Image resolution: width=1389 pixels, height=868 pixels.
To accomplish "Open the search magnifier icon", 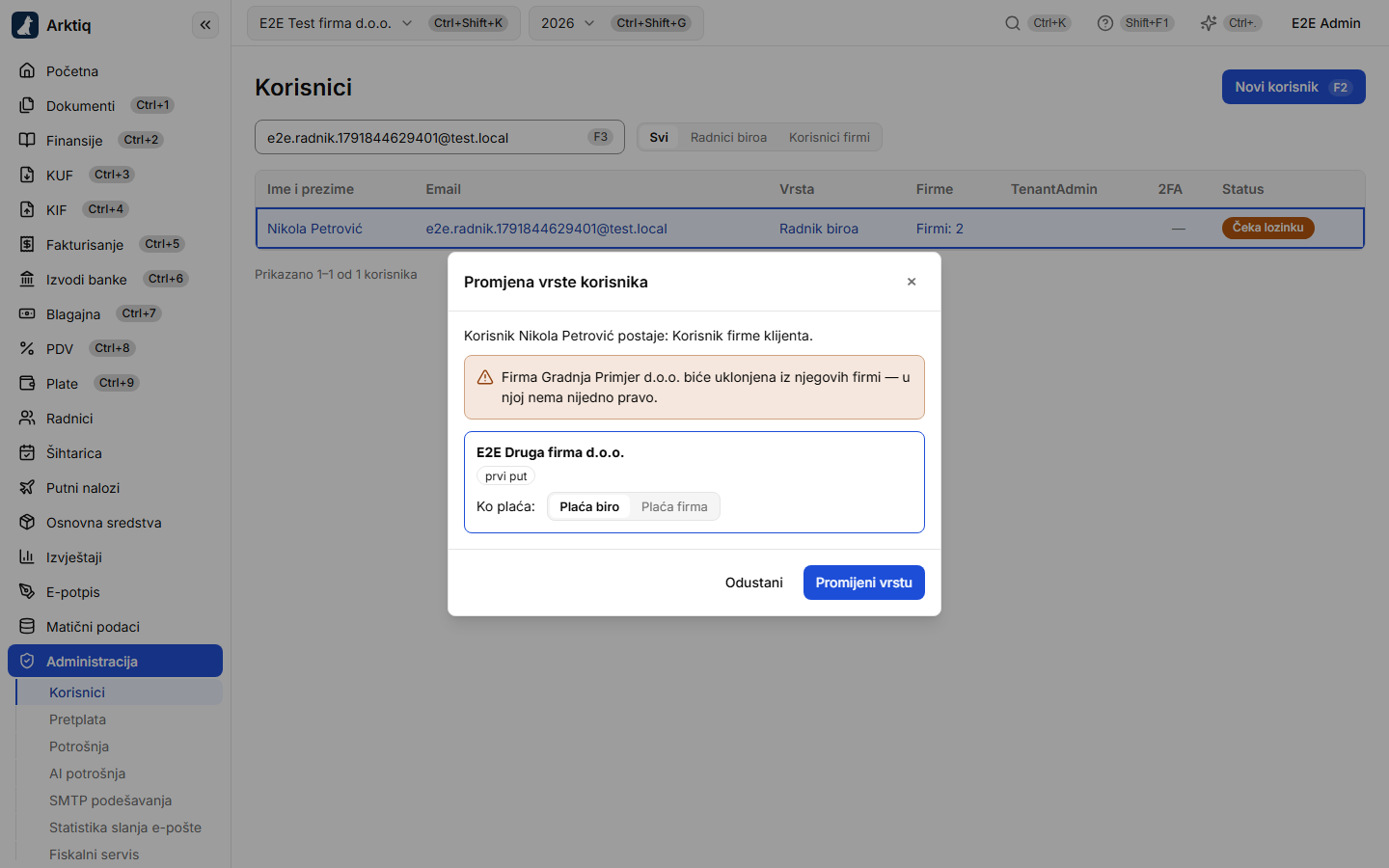I will 1013,23.
